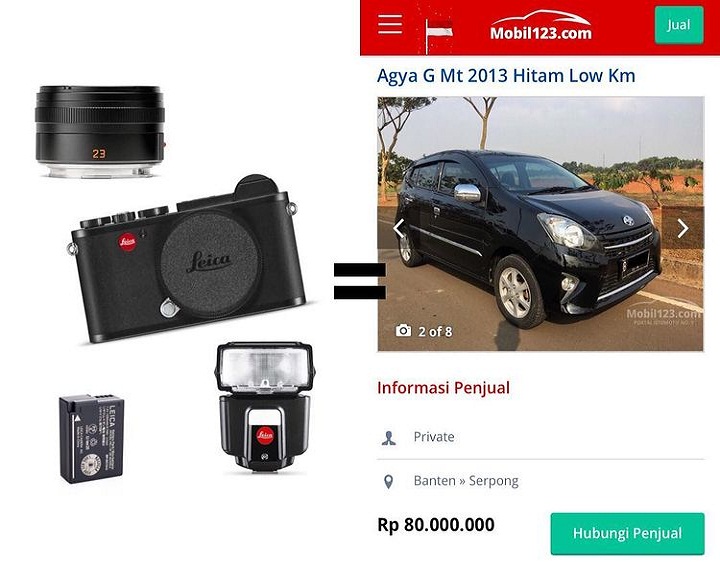The width and height of the screenshot is (720, 562).
Task: Open the black Agya car photo
Action: tap(540, 224)
